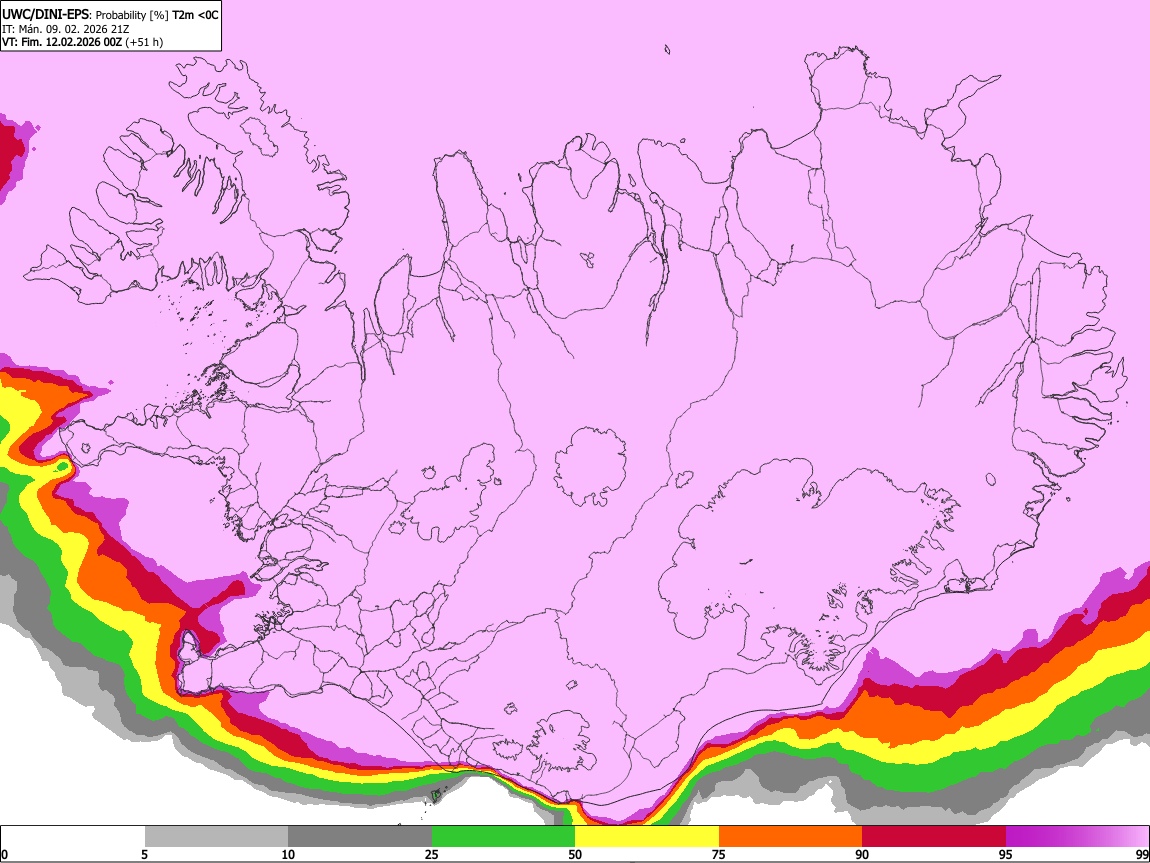Click the white 0–5 legend segment
Viewport: 1150px width, 863px height.
click(73, 837)
